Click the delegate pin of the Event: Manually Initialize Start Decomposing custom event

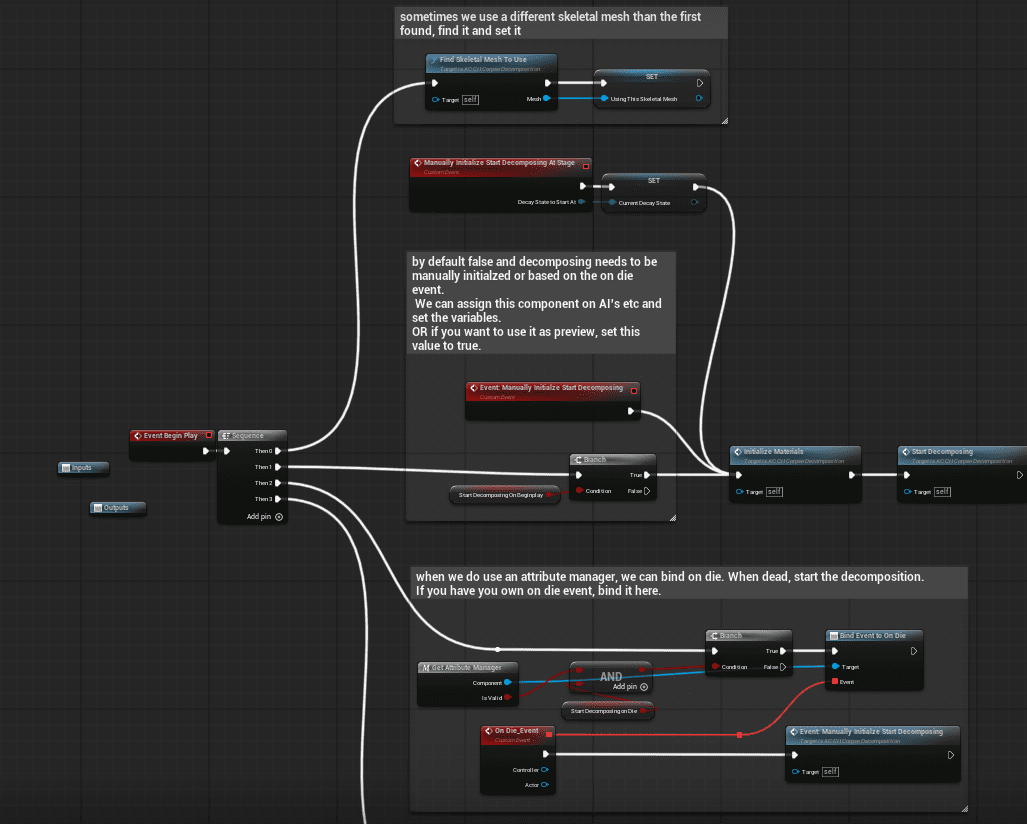click(x=634, y=391)
